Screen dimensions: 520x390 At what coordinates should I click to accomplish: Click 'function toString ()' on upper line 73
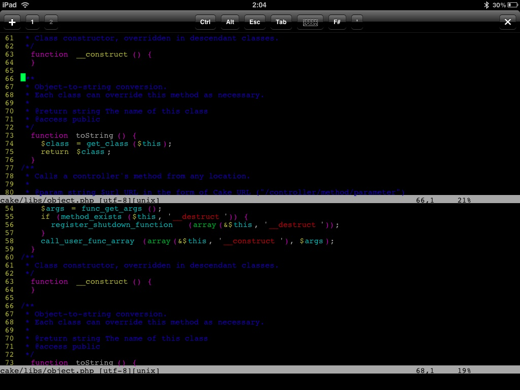pyautogui.click(x=78, y=136)
